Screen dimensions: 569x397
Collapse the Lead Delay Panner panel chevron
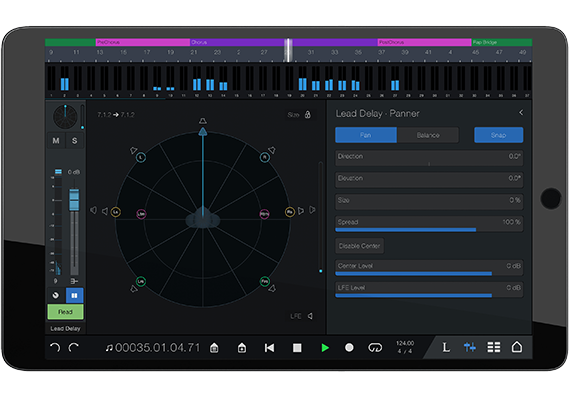click(x=521, y=113)
